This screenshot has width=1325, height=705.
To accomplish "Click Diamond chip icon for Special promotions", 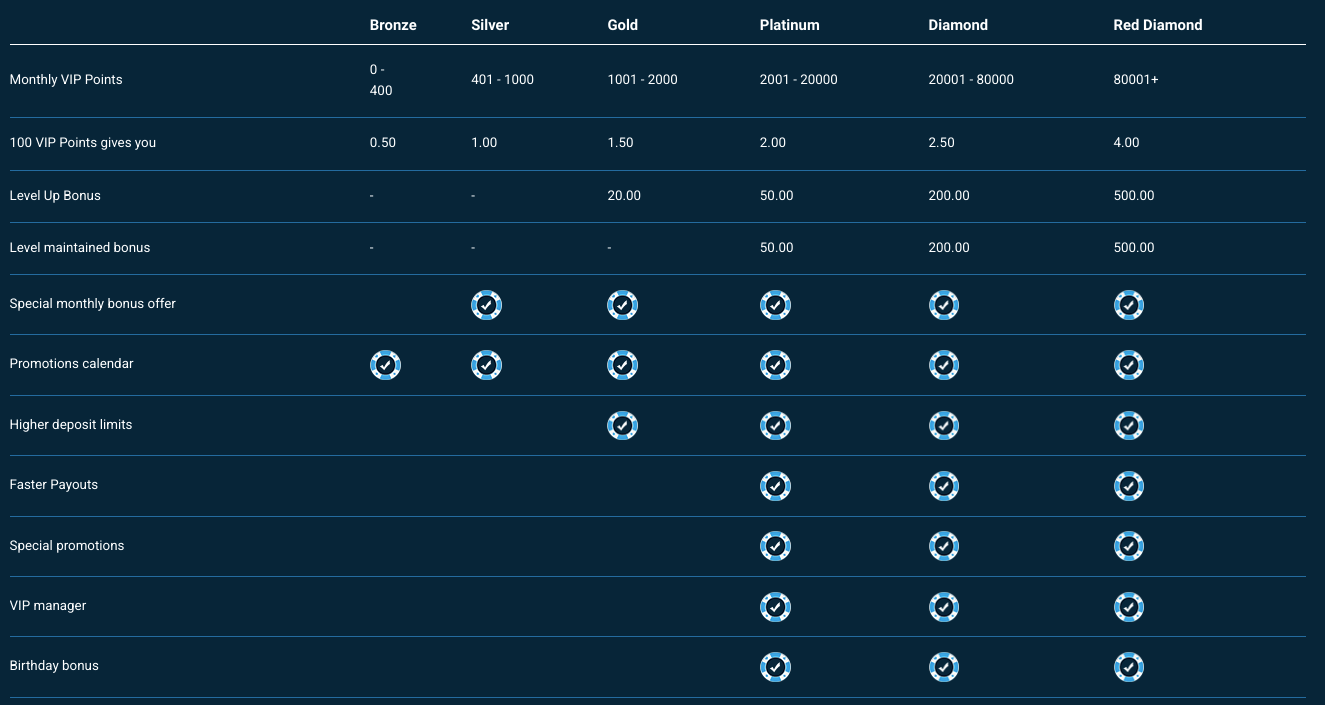I will coord(944,546).
